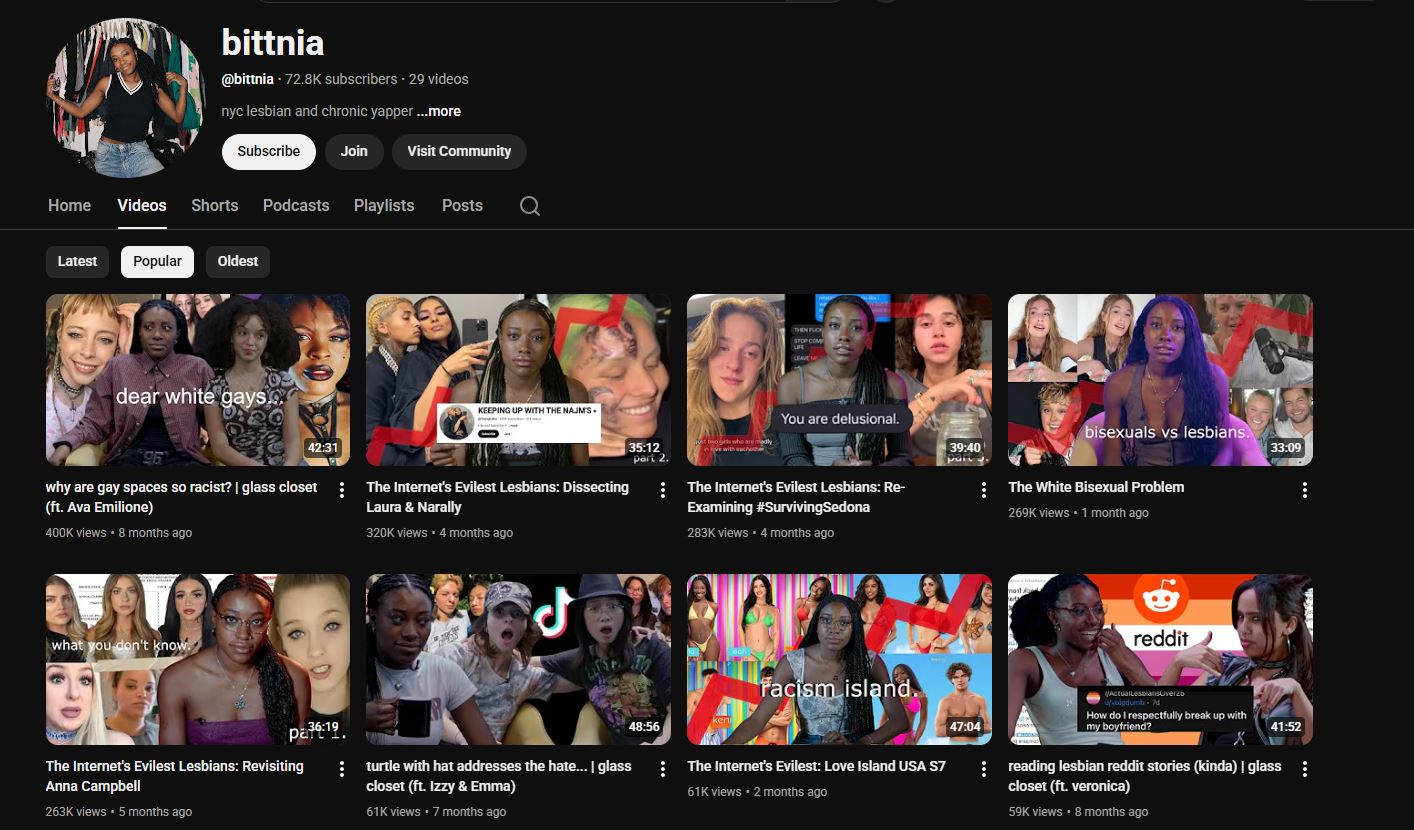
Task: Click the @bittnia channel handle
Action: [247, 79]
